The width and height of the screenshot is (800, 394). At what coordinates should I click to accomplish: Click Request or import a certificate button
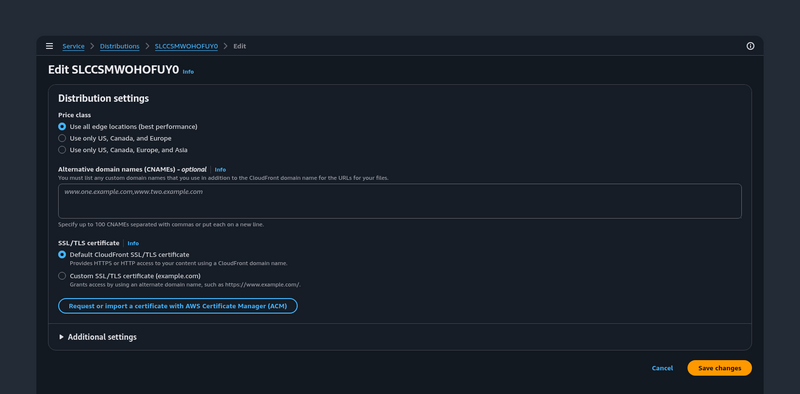(178, 306)
